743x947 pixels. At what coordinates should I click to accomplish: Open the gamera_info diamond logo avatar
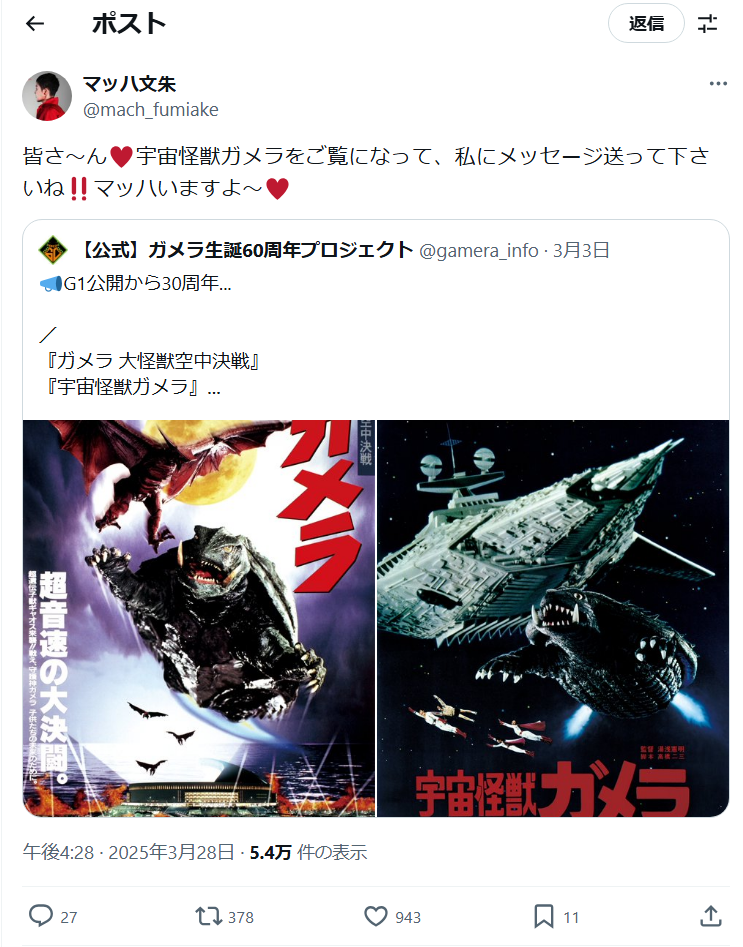[53, 250]
